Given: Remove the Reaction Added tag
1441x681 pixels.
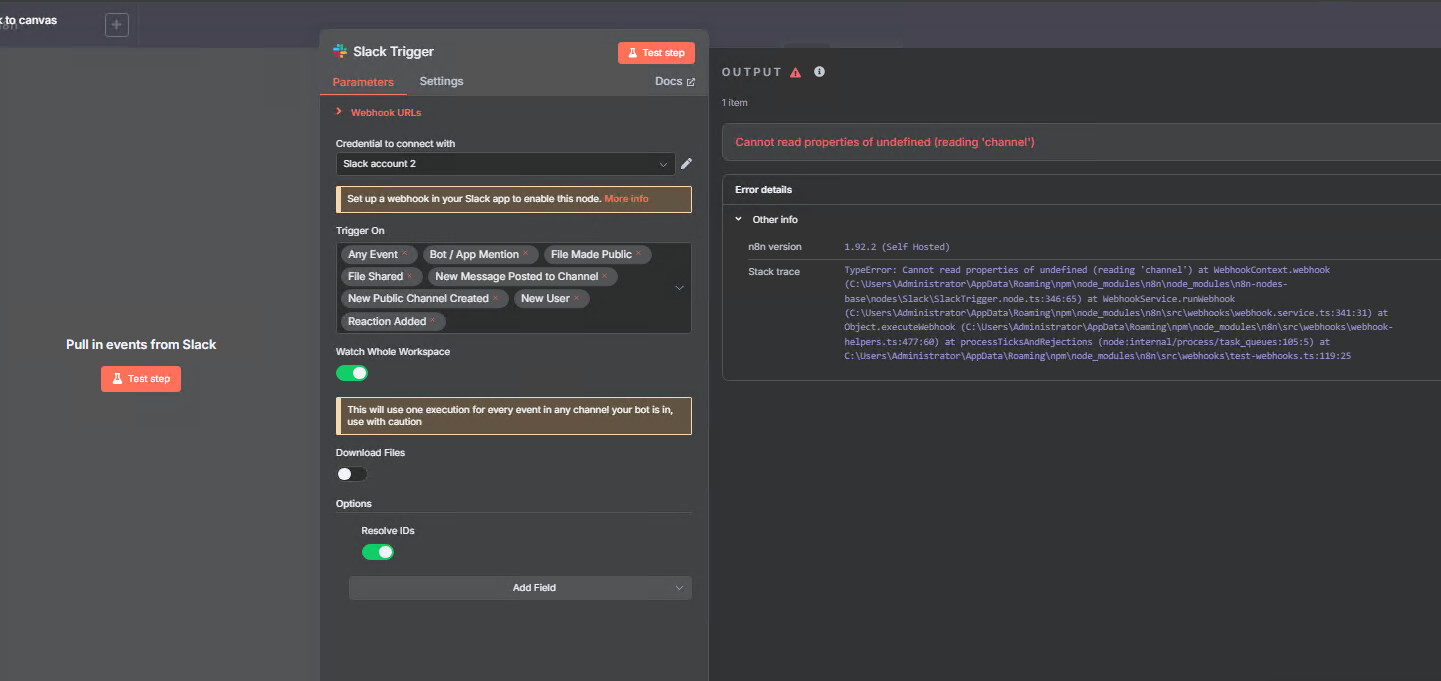Looking at the screenshot, I should click(433, 321).
